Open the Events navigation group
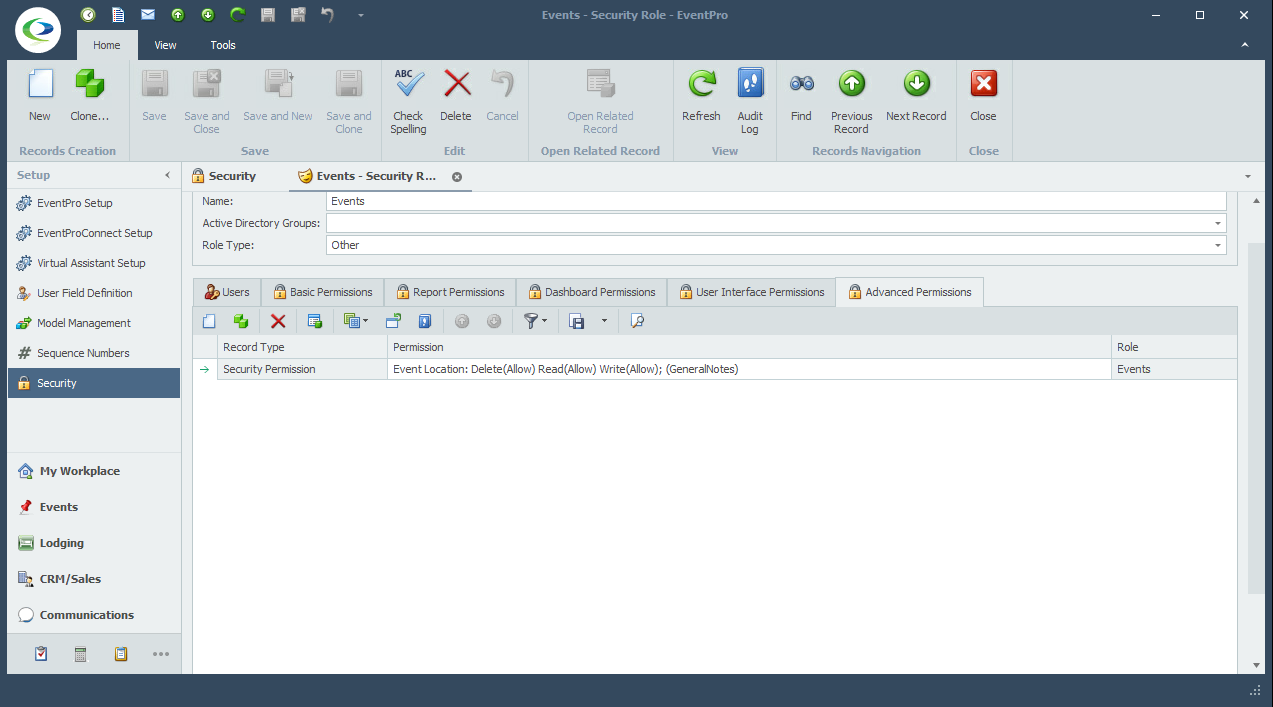Viewport: 1273px width, 707px height. click(94, 507)
